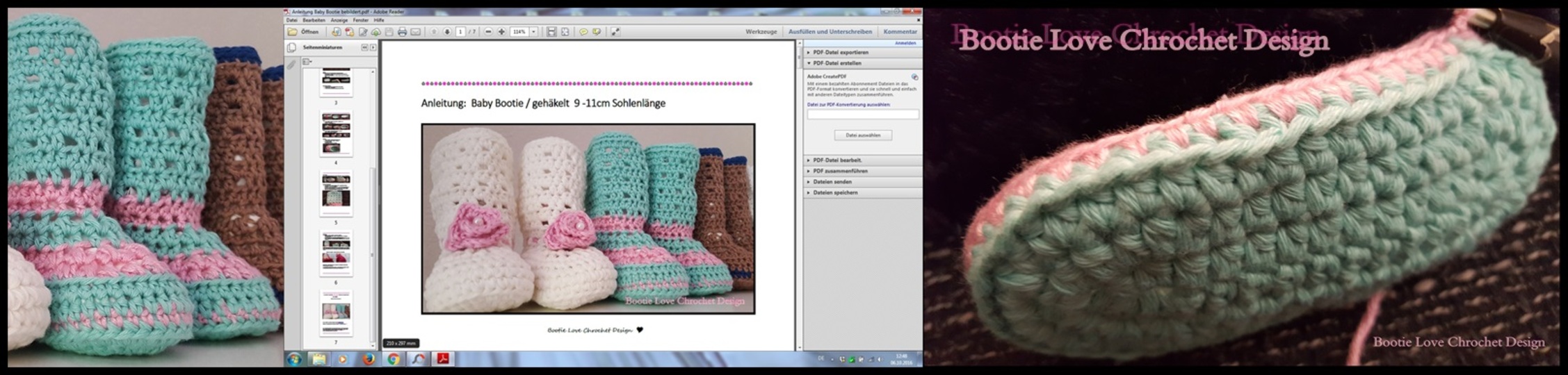The image size is (1568, 375).
Task: Zoom in with the plus icon
Action: [x=501, y=32]
